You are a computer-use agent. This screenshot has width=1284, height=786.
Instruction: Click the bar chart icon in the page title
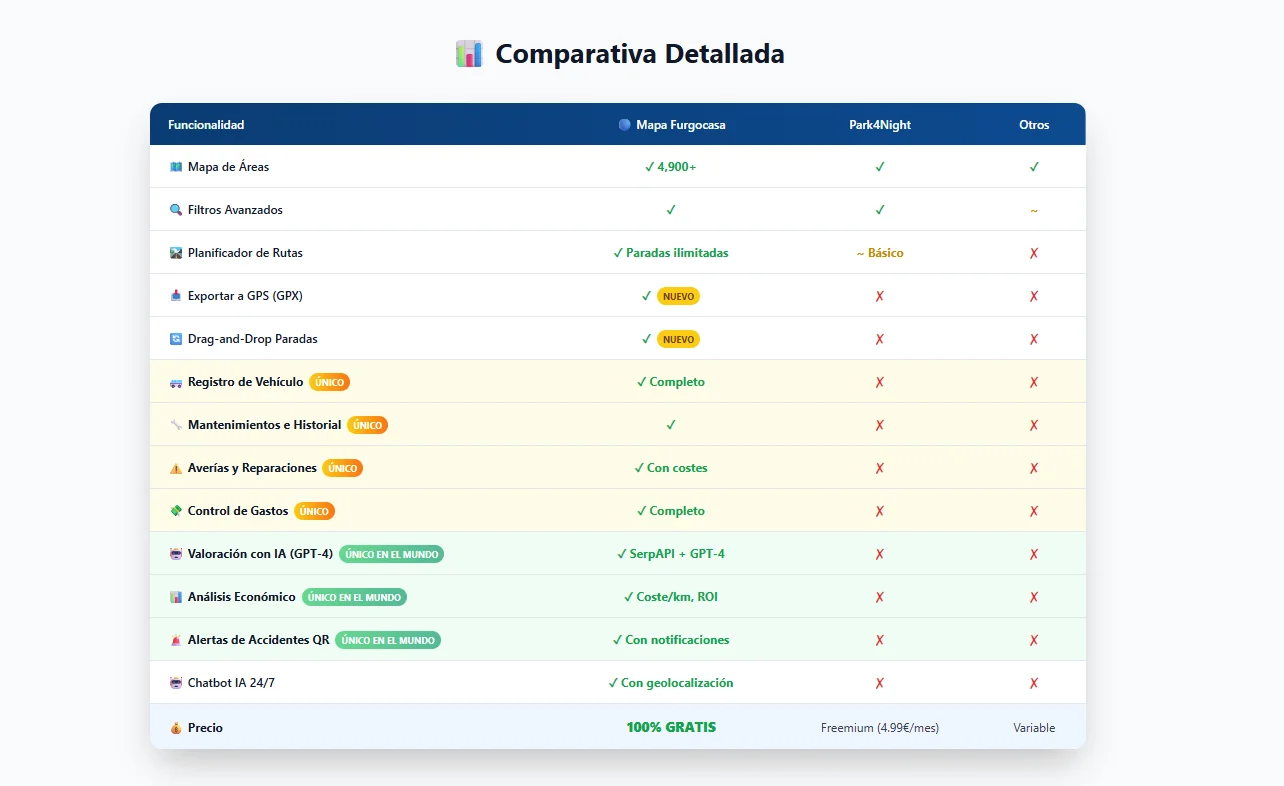[x=469, y=54]
